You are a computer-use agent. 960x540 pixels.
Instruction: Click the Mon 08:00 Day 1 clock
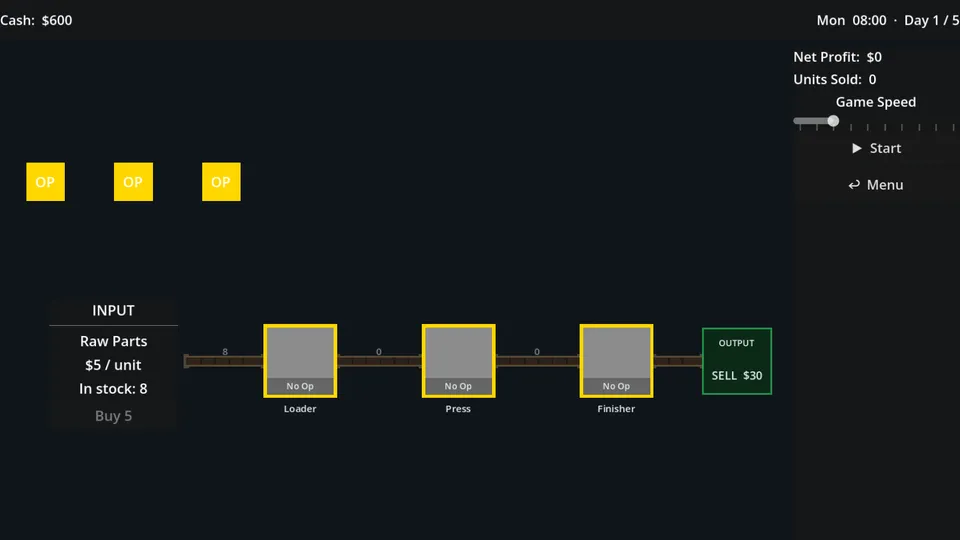click(x=888, y=20)
